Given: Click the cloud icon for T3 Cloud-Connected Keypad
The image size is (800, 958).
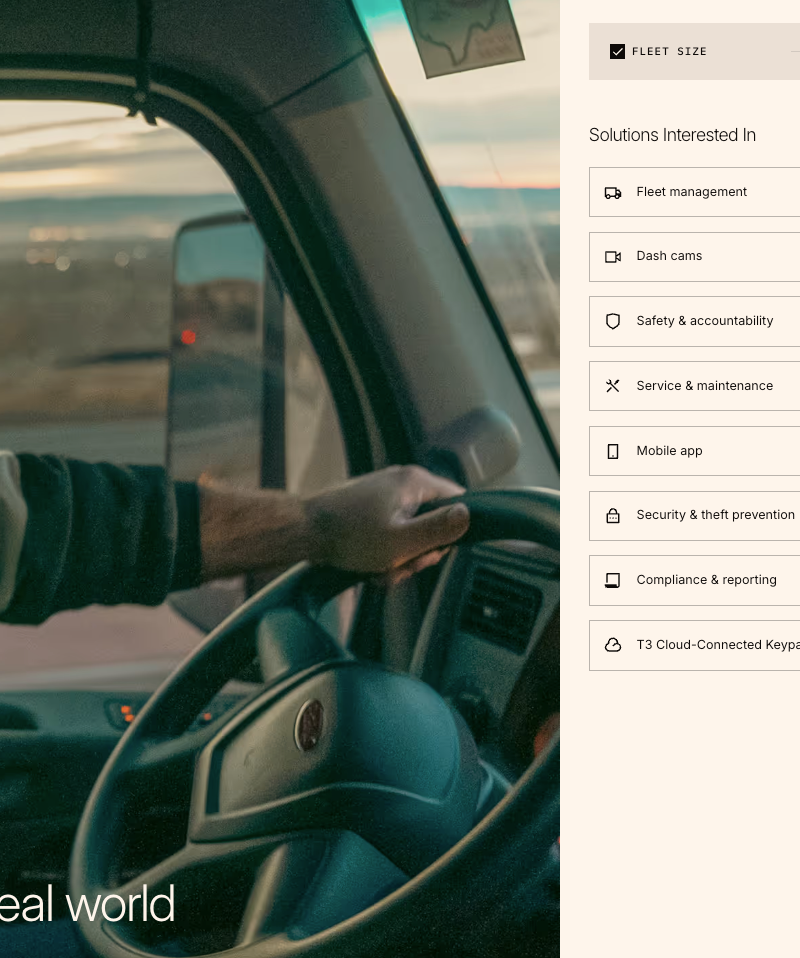Looking at the screenshot, I should [x=612, y=645].
